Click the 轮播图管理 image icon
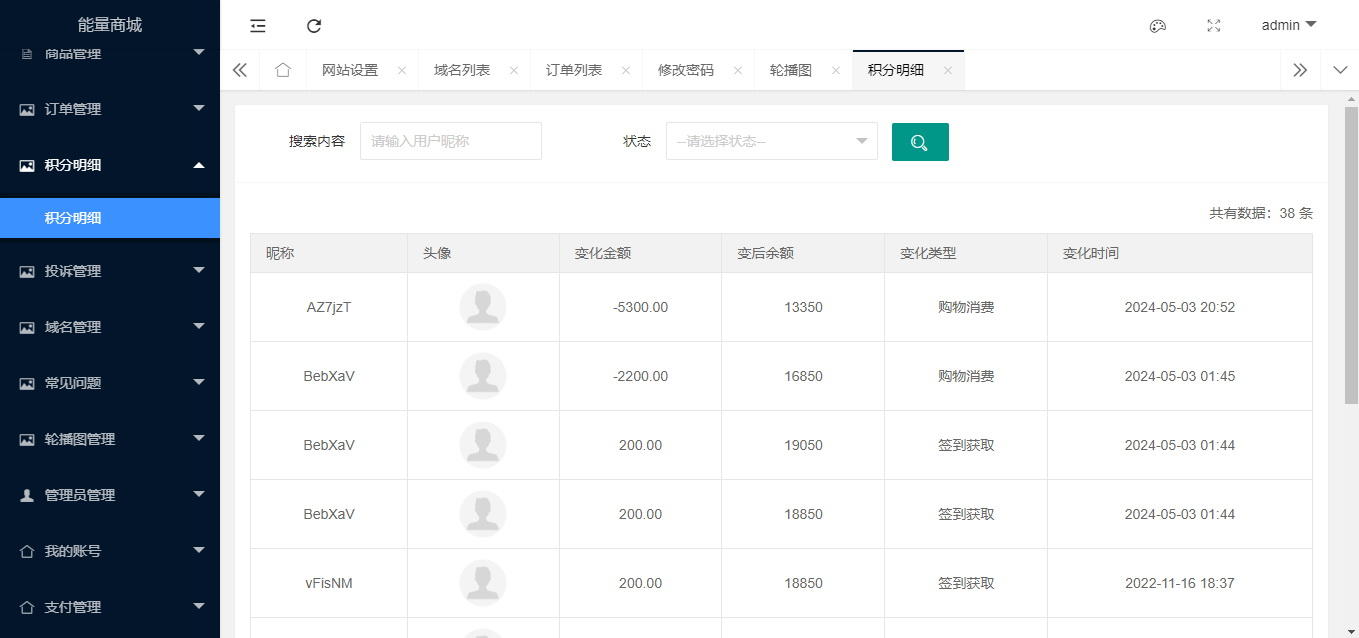1359x638 pixels. (x=27, y=439)
